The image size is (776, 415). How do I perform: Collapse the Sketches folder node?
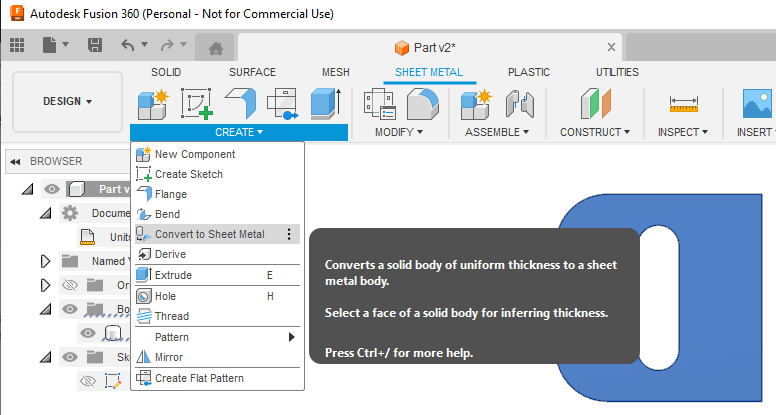[x=46, y=357]
